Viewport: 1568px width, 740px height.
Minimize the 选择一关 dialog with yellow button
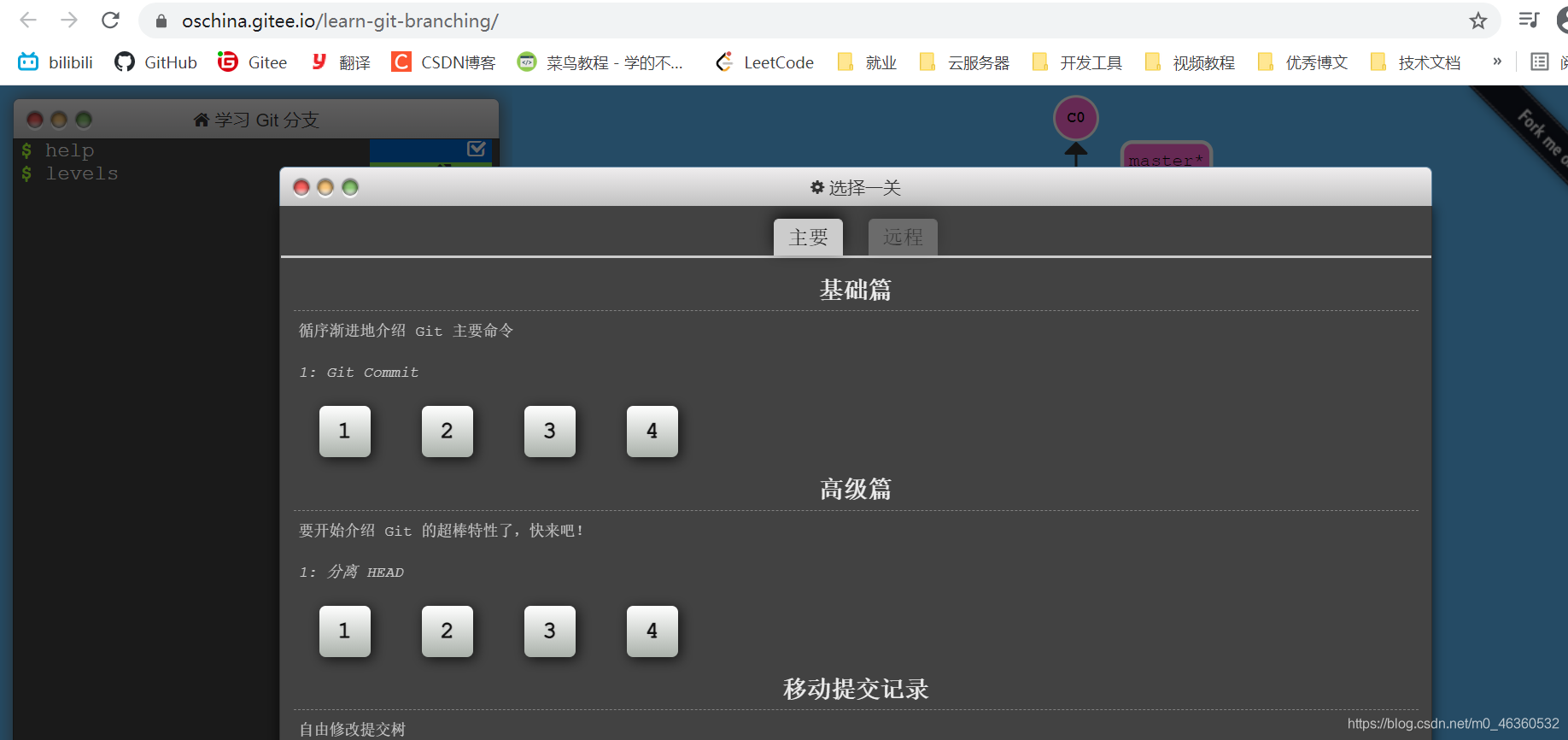(325, 188)
